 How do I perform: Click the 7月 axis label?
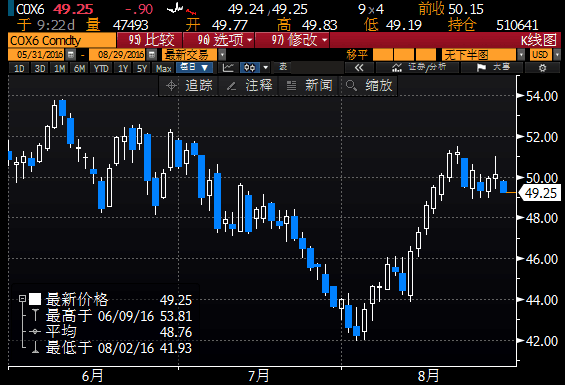(x=259, y=376)
